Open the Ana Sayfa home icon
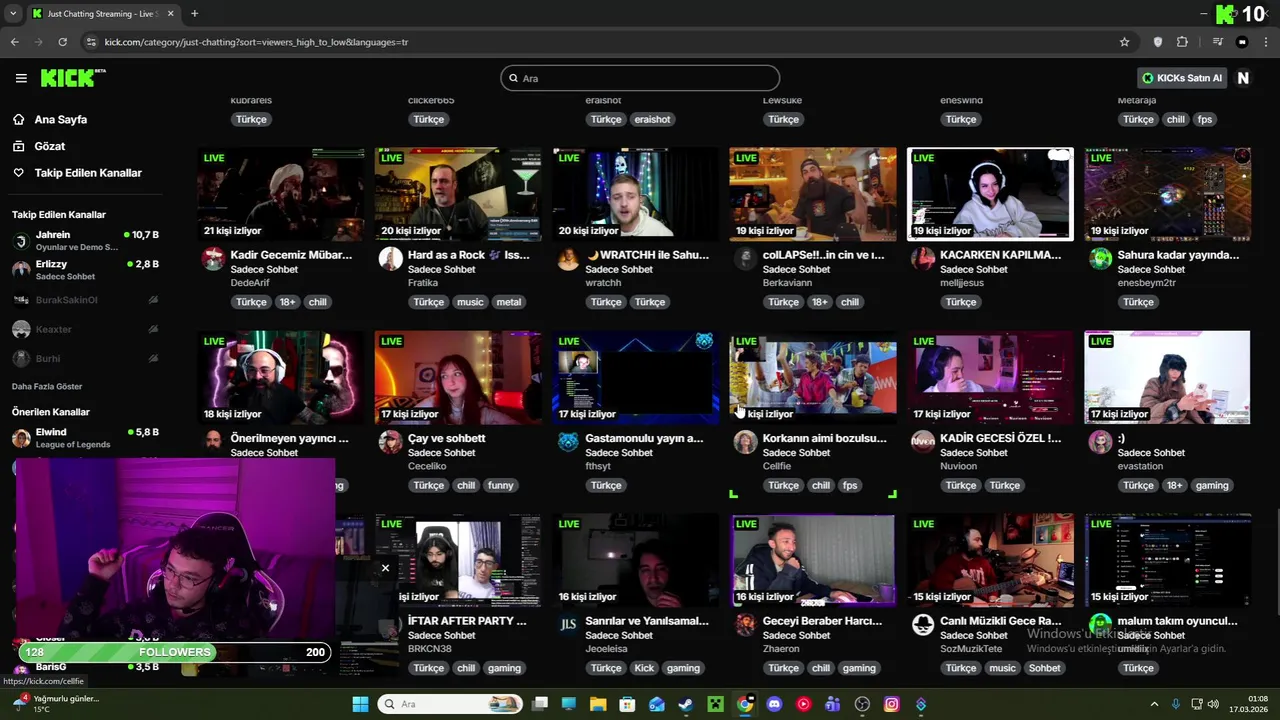 [19, 119]
